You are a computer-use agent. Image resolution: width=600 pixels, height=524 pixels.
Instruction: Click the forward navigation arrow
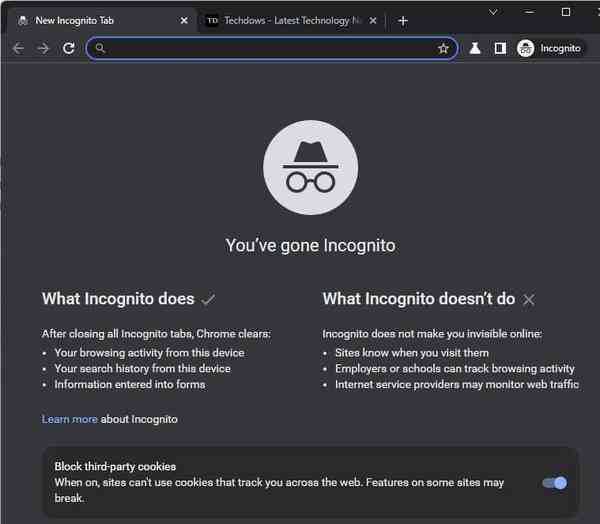[43, 49]
